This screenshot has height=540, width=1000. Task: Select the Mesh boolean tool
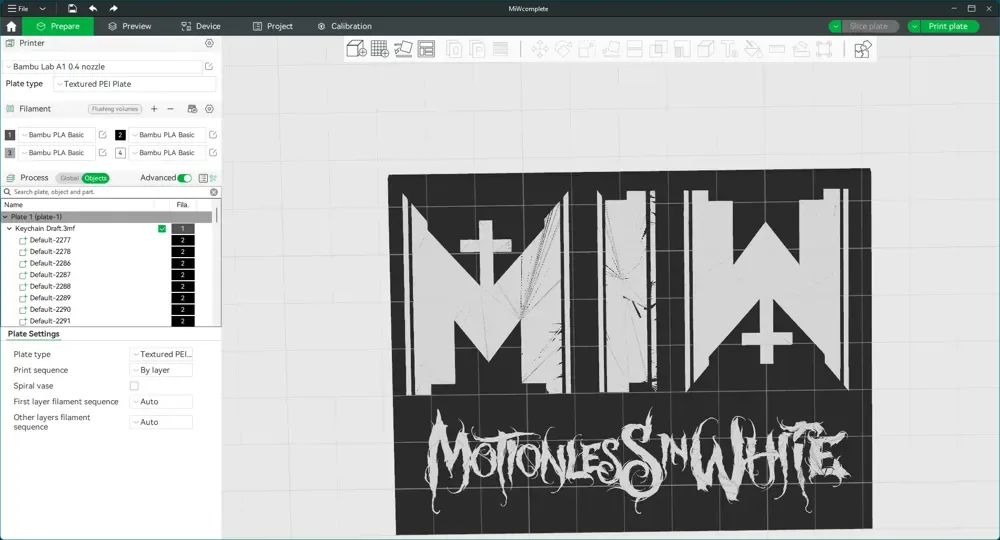(x=658, y=49)
